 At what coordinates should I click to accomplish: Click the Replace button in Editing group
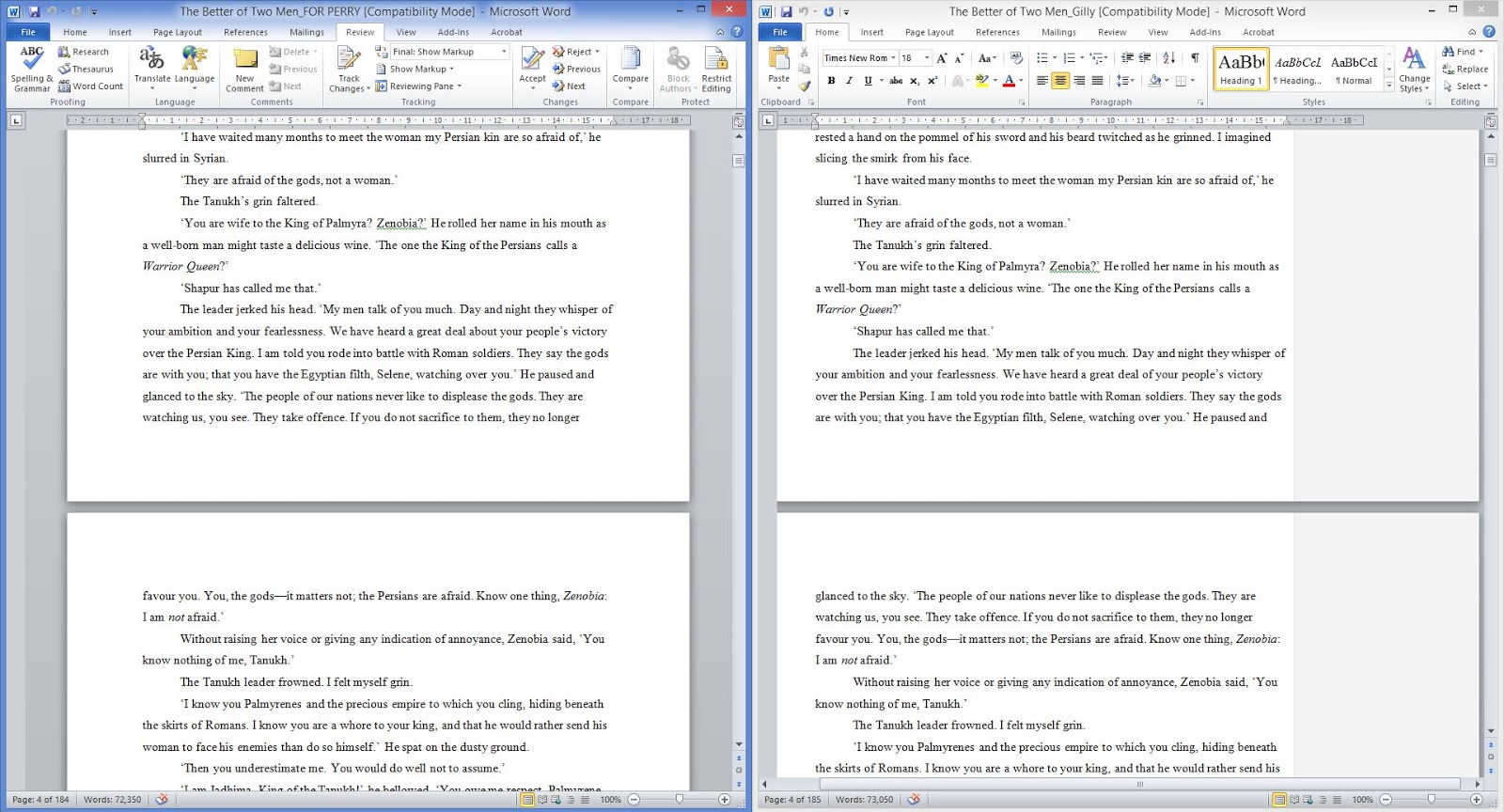pyautogui.click(x=1465, y=69)
